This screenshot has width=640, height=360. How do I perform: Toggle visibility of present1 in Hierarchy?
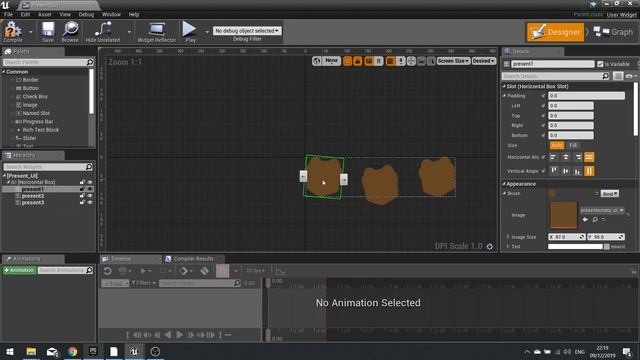pos(90,189)
